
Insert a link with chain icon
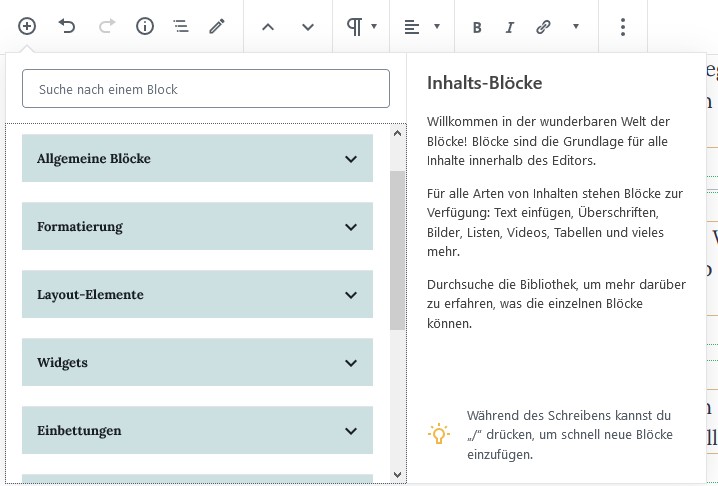point(543,27)
